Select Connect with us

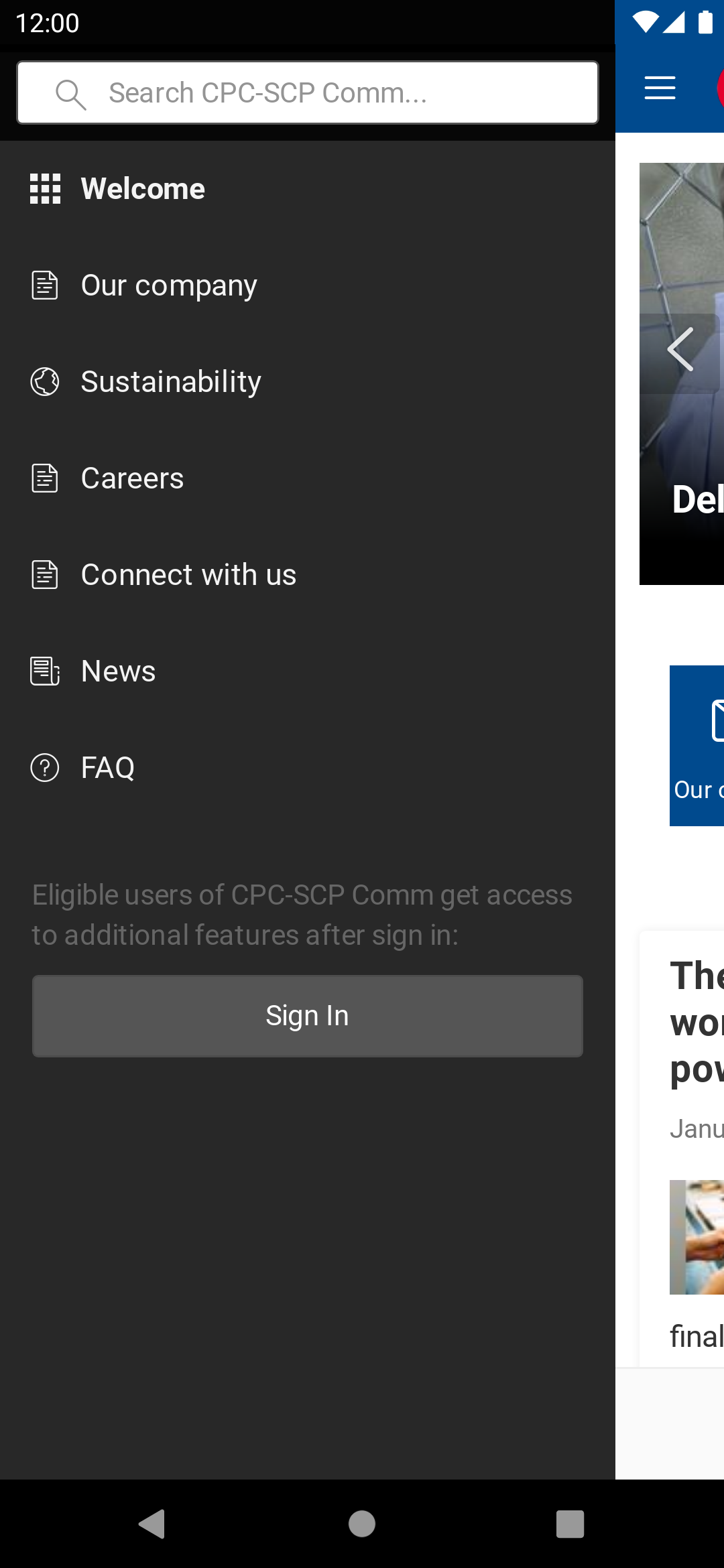[308, 575]
